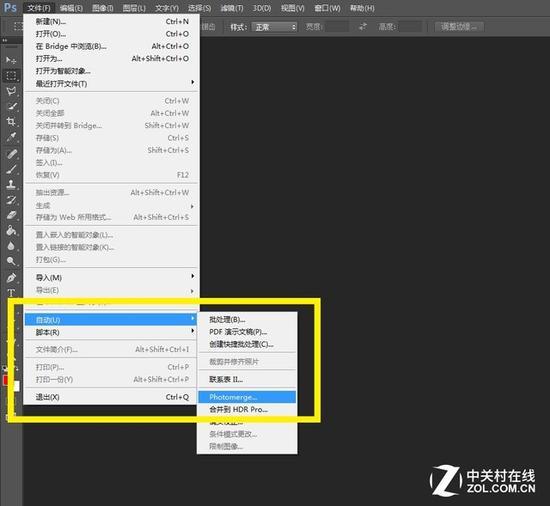Select the Eyedropper tool

tap(11, 137)
